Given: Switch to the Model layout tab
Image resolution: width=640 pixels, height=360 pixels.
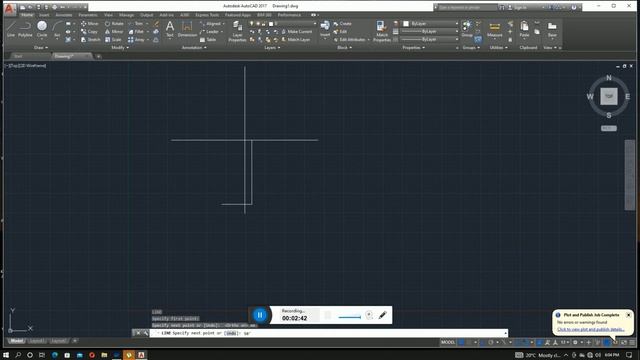Looking at the screenshot, I should (x=17, y=341).
